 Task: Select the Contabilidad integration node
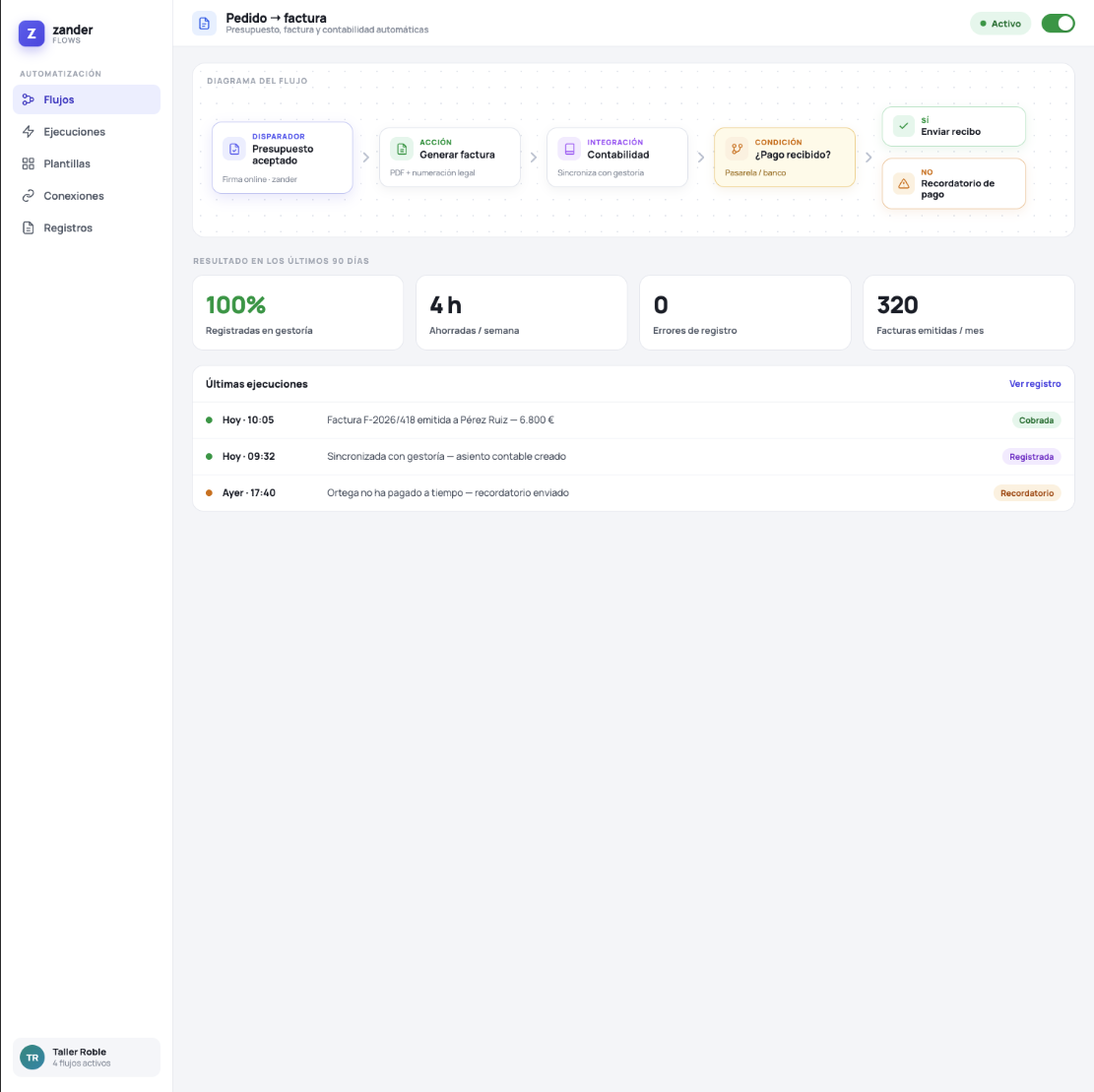tap(617, 157)
